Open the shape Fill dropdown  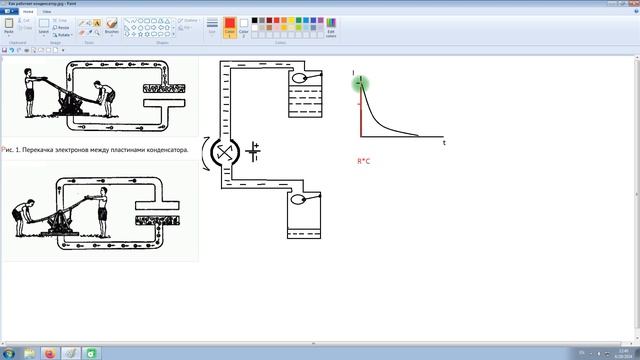pos(185,28)
